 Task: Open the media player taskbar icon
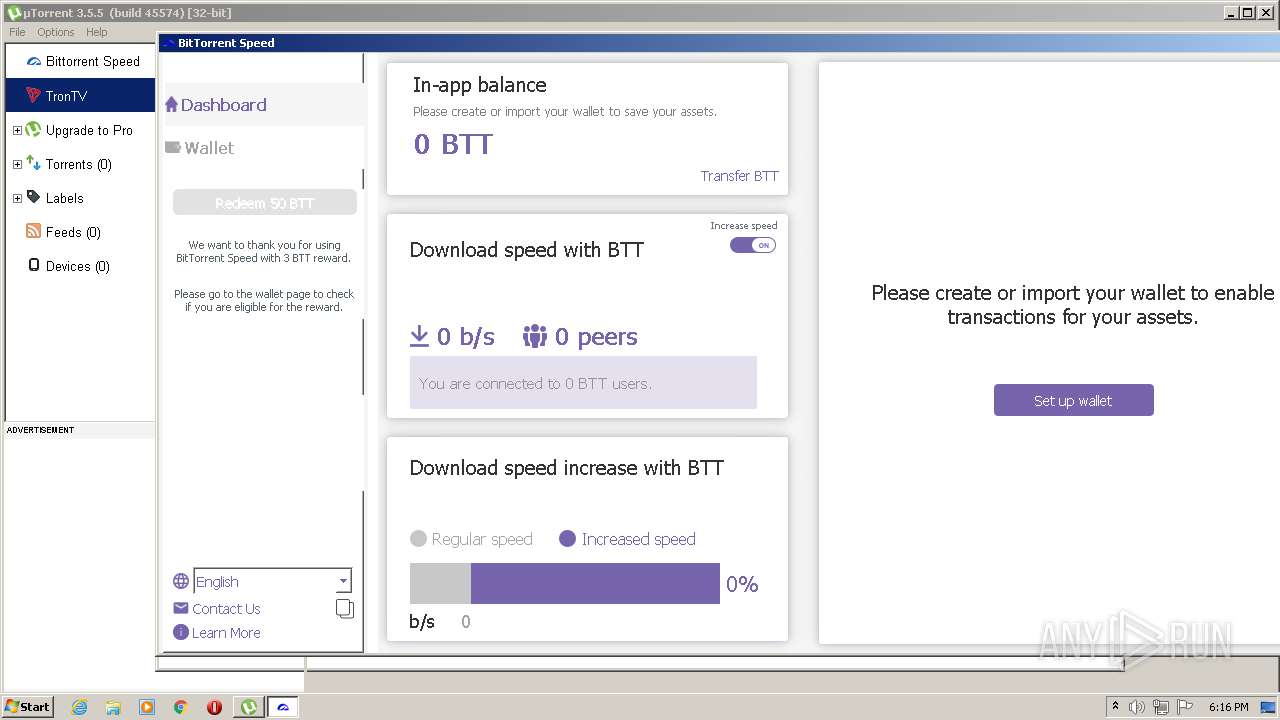(x=147, y=707)
